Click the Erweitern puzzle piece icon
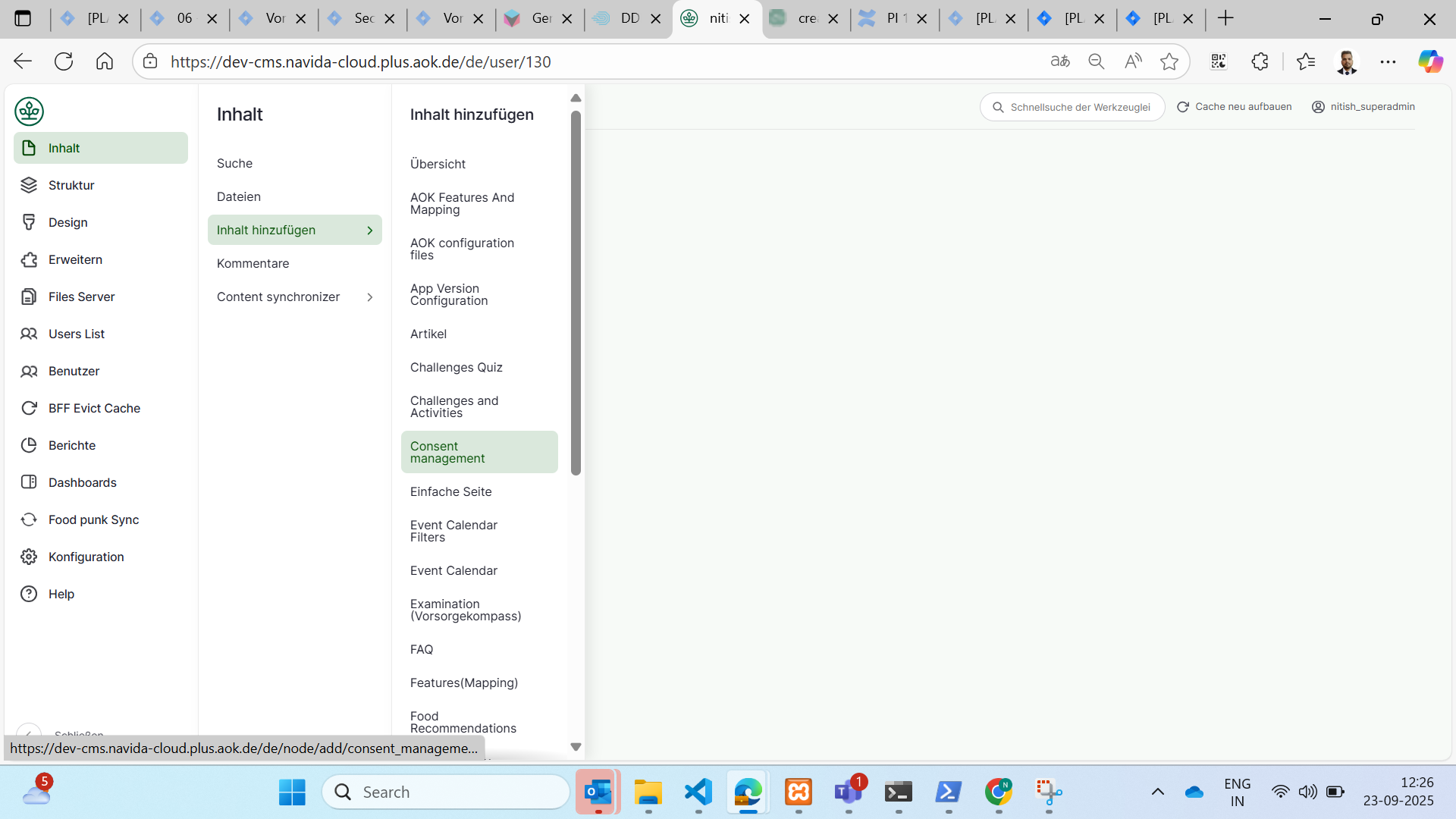This screenshot has width=1456, height=819. coord(29,259)
